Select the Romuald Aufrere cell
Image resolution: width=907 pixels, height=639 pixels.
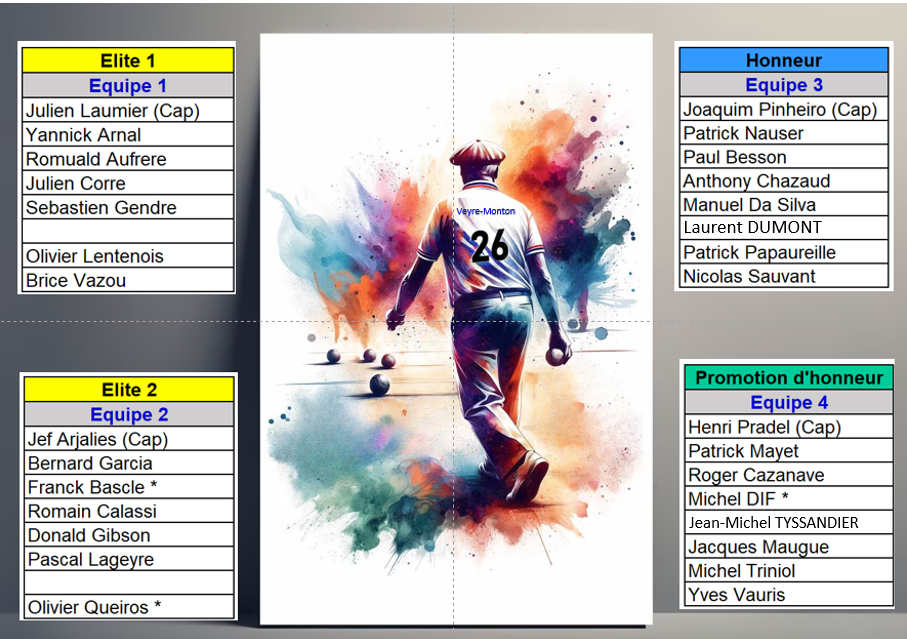(x=128, y=158)
